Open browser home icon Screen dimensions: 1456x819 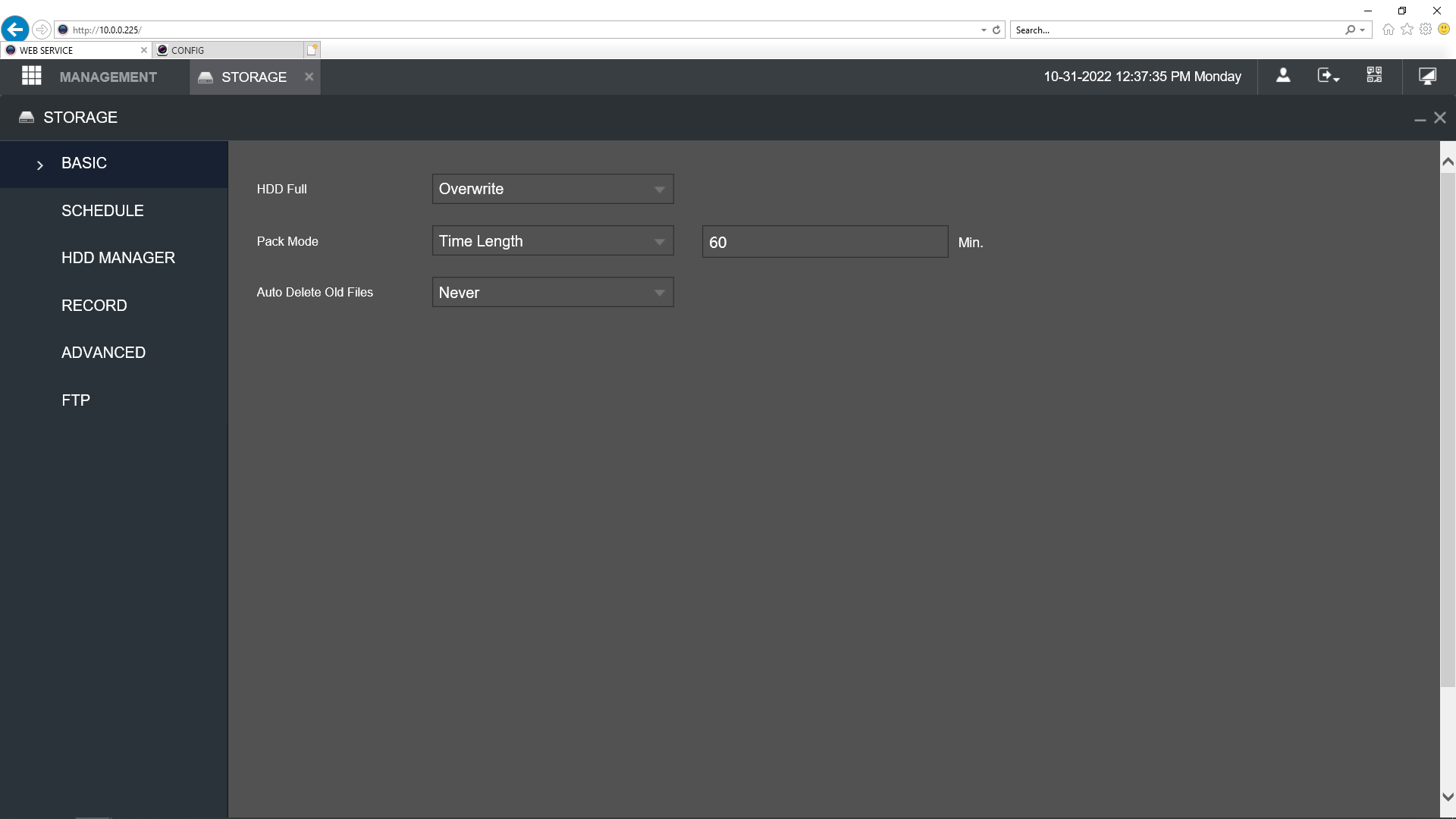coord(1388,30)
